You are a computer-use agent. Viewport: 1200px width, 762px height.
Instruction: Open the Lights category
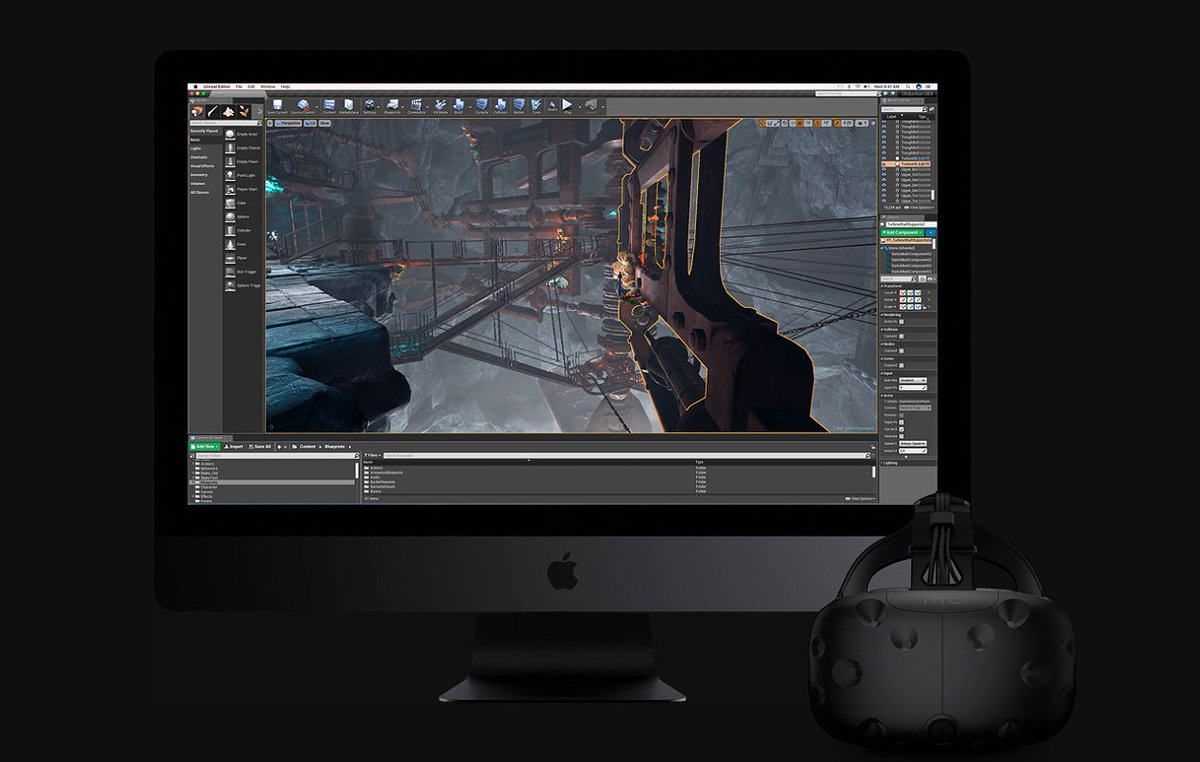click(x=196, y=148)
